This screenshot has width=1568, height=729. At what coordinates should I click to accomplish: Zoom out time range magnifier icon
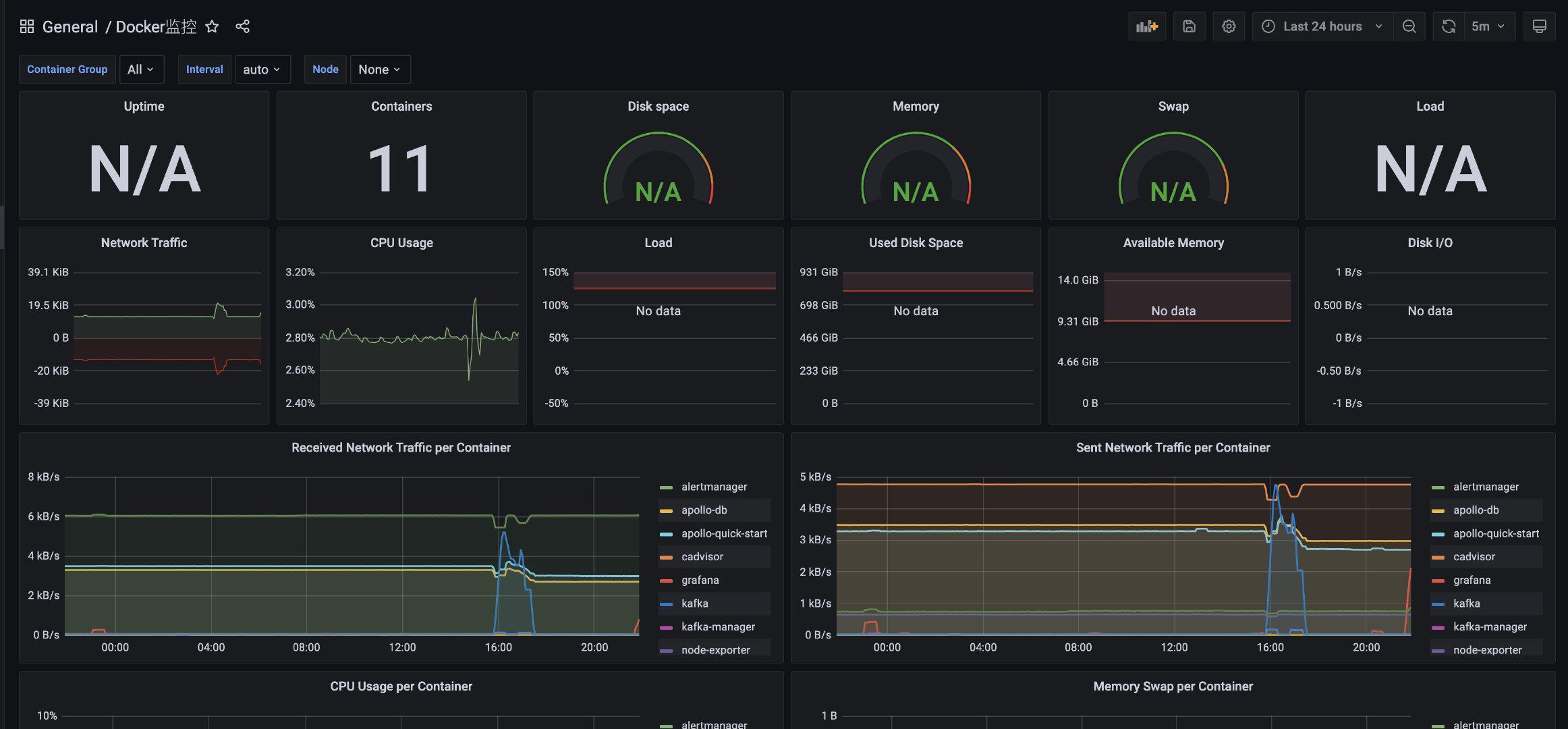pos(1409,26)
